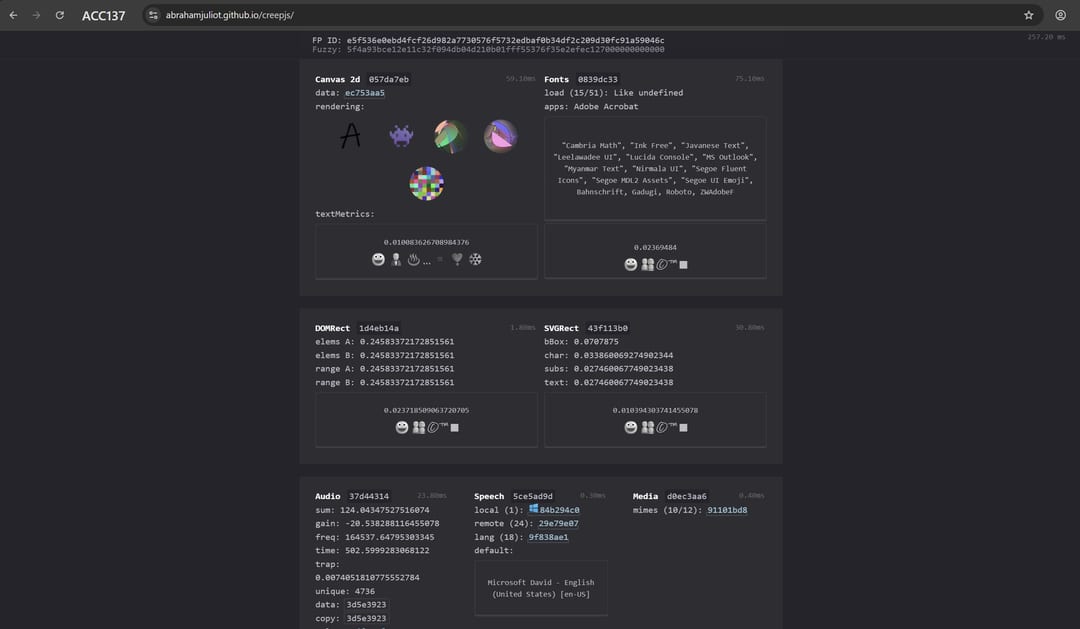Click the Fuzzy hash string

506,50
